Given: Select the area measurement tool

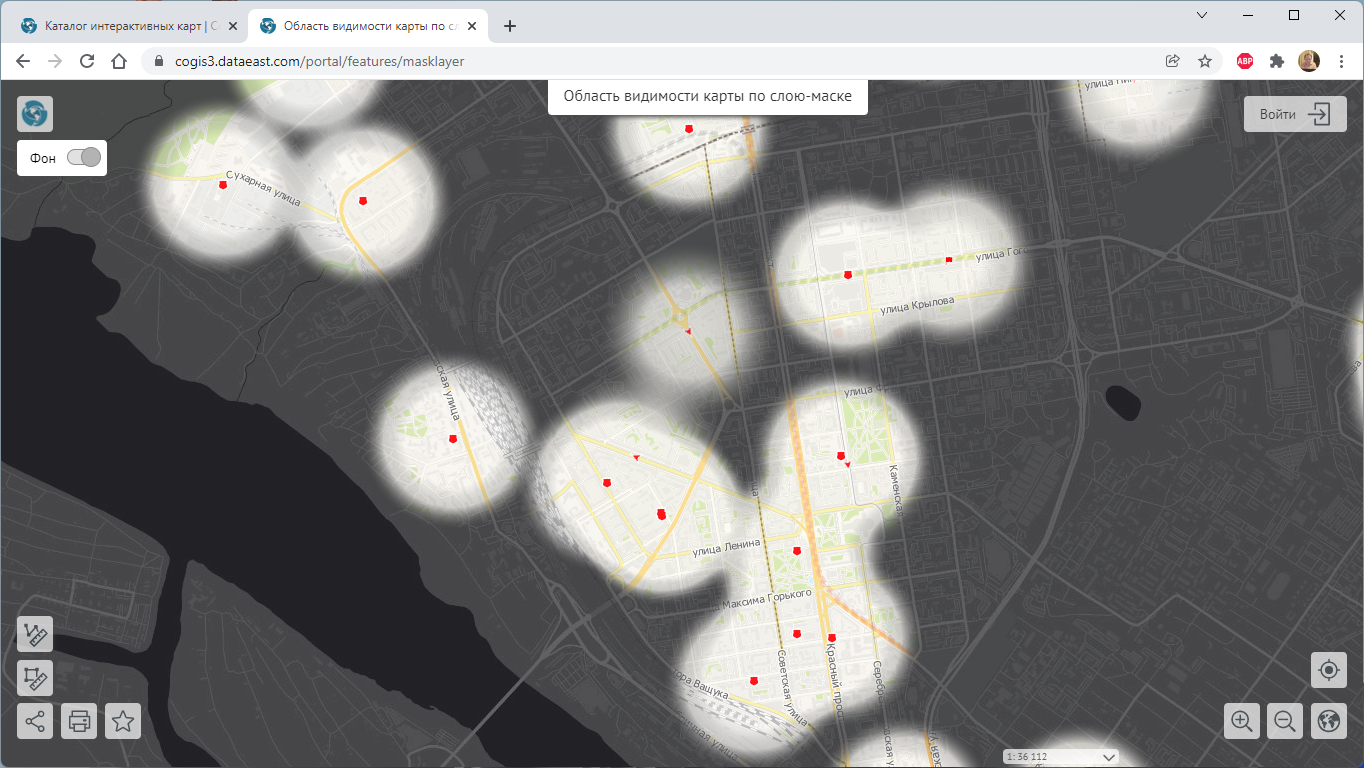Looking at the screenshot, I should [35, 678].
